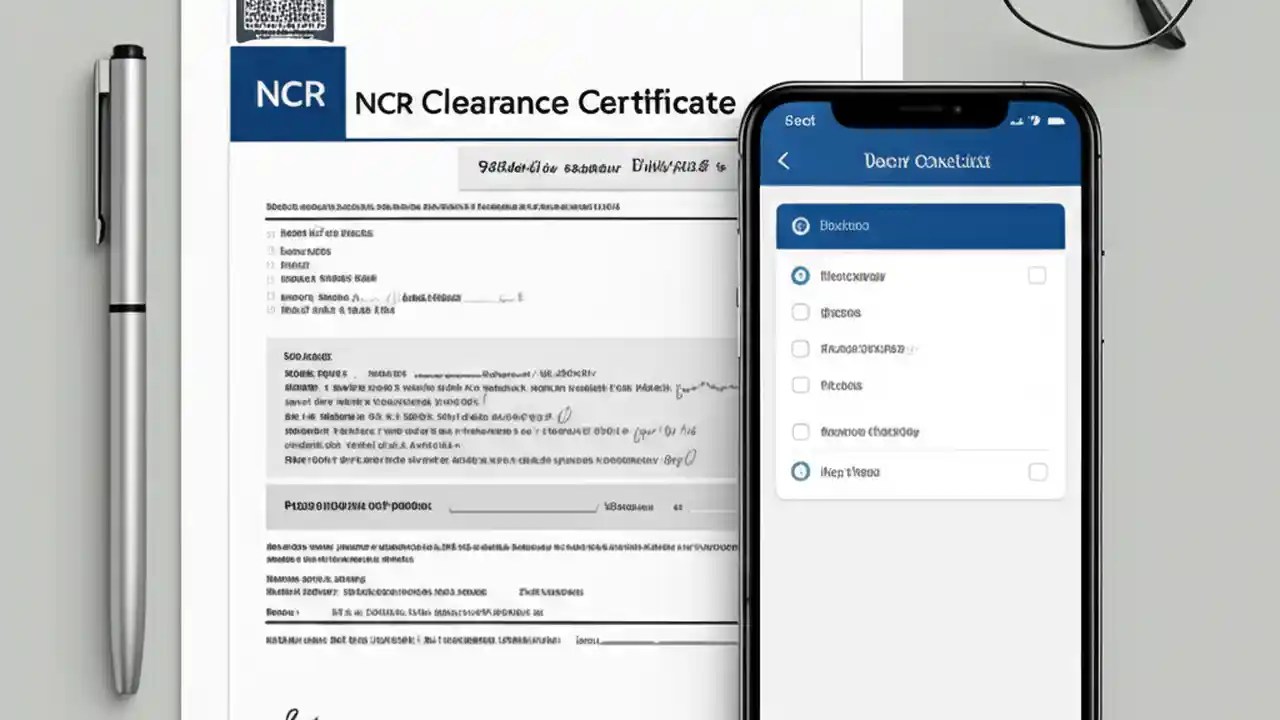This screenshot has width=1280, height=720.
Task: Tap the battery indicator in the status bar
Action: (1056, 120)
